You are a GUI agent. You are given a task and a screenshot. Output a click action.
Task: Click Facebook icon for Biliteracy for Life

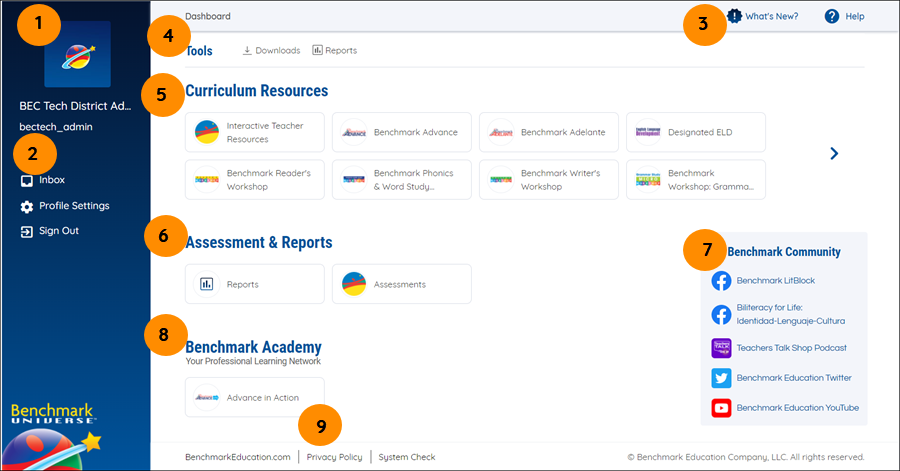pyautogui.click(x=721, y=314)
